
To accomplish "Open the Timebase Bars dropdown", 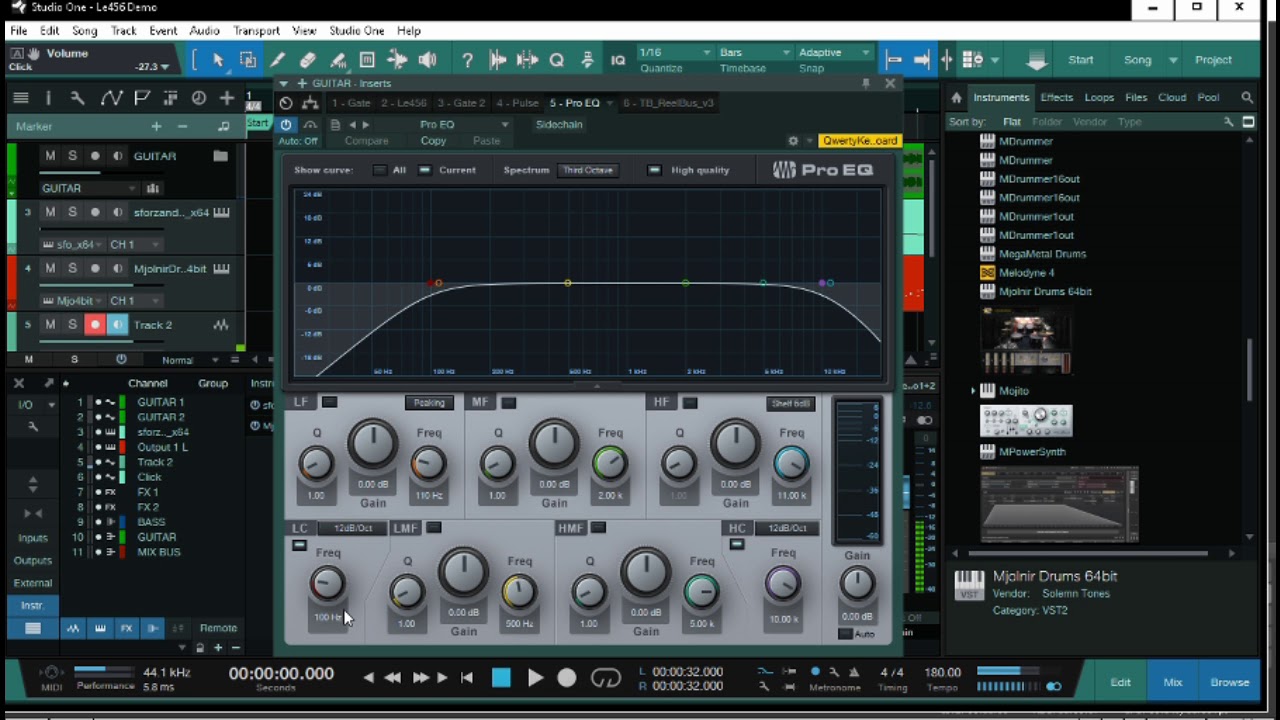I will [756, 52].
